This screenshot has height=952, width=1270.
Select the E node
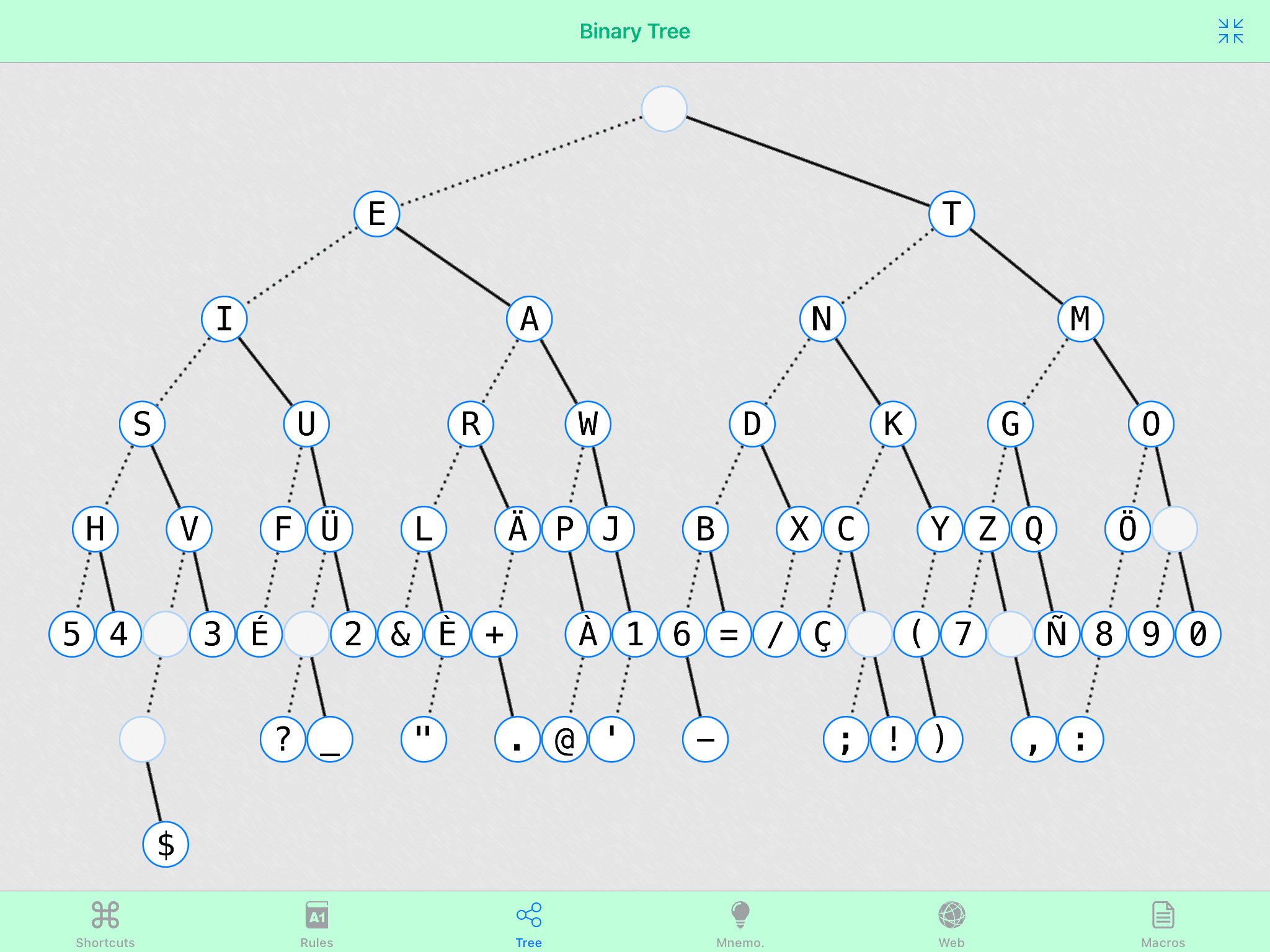point(376,214)
